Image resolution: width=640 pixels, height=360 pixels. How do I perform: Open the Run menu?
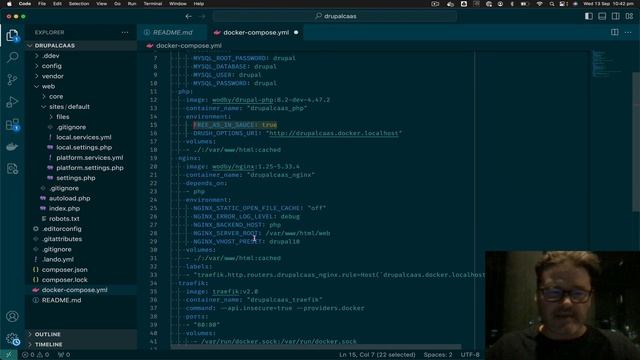[x=132, y=4]
